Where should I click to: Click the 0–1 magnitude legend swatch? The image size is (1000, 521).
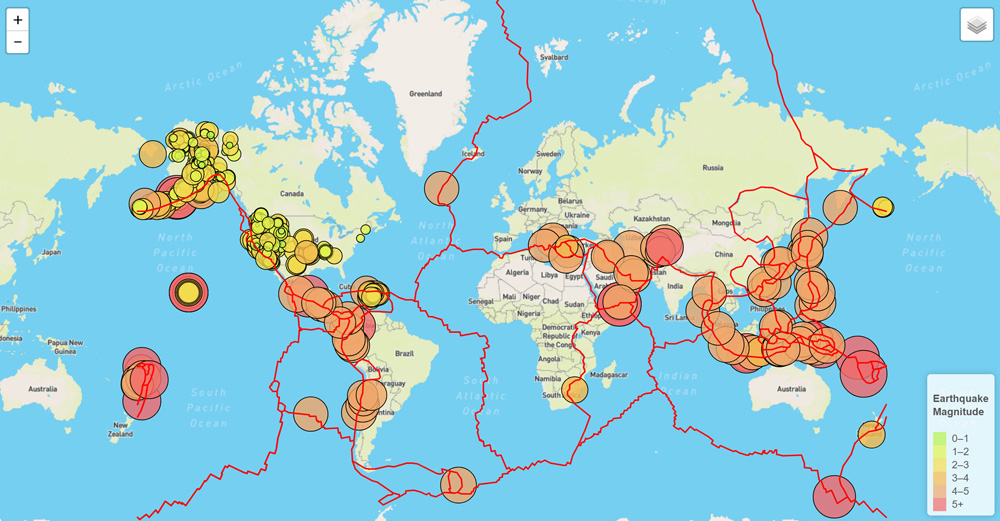tap(940, 438)
